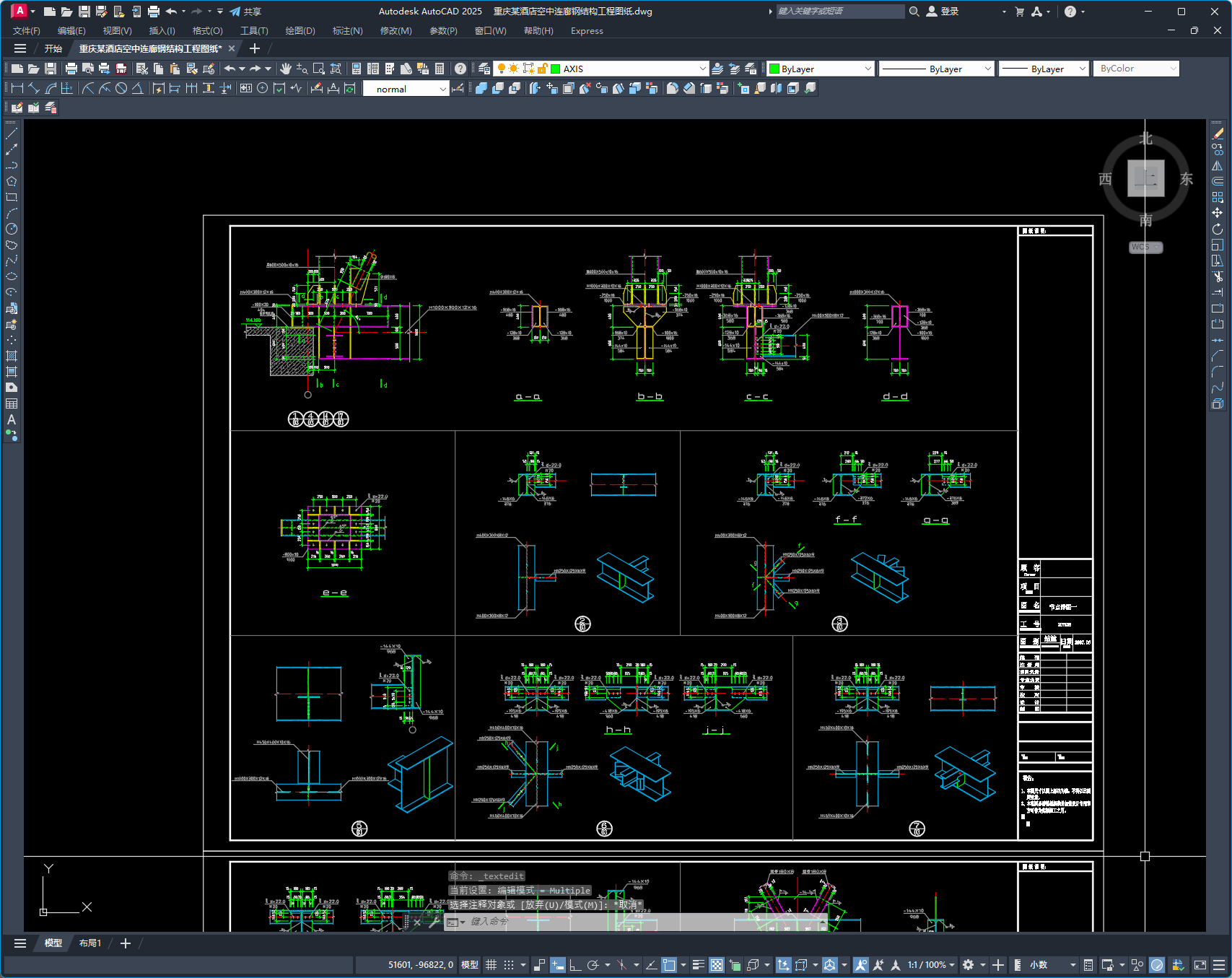Toggle clean screen full-screen button
This screenshot has width=1232, height=978.
1200,965
